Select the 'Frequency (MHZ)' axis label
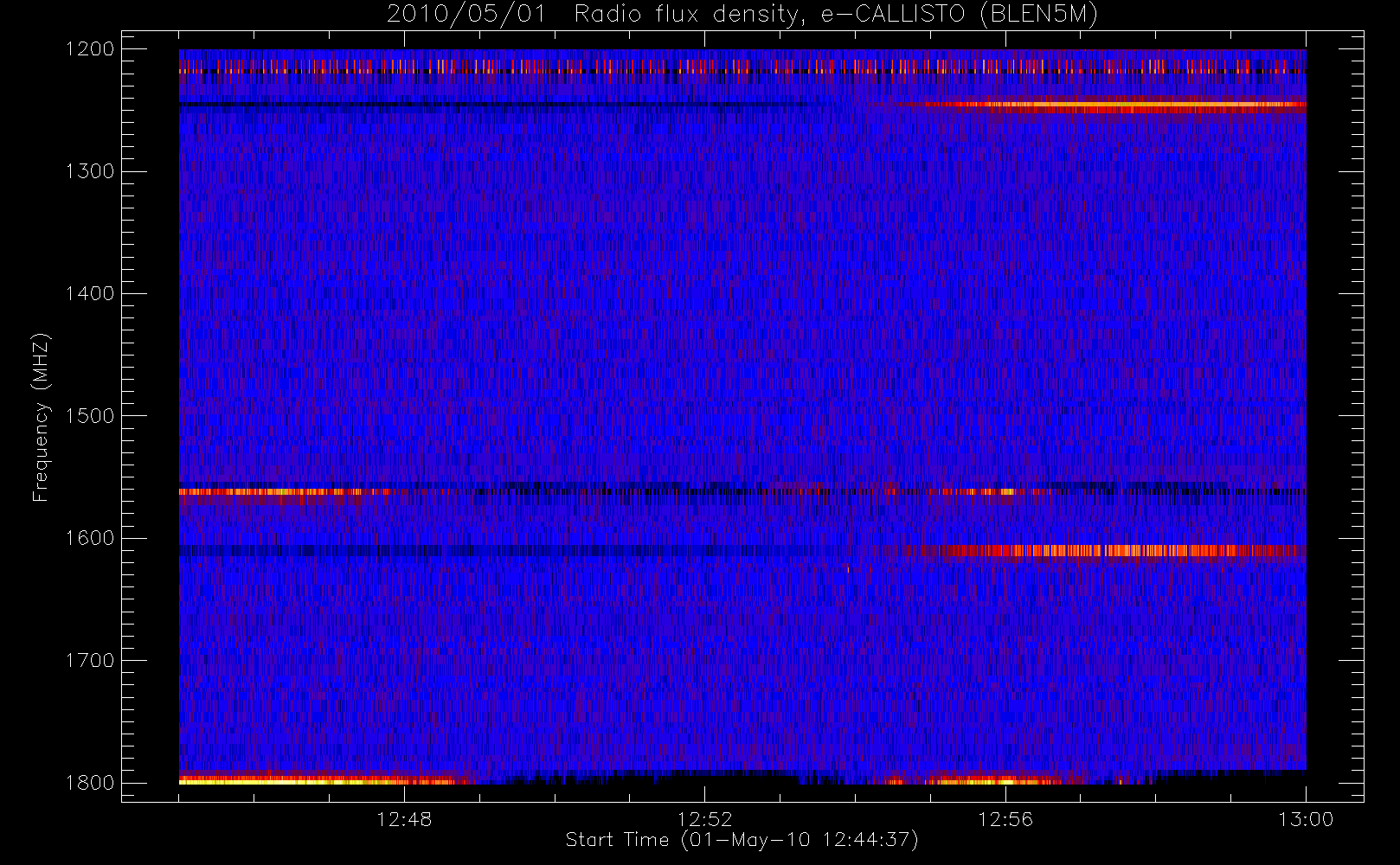Image resolution: width=1400 pixels, height=865 pixels. pyautogui.click(x=41, y=417)
